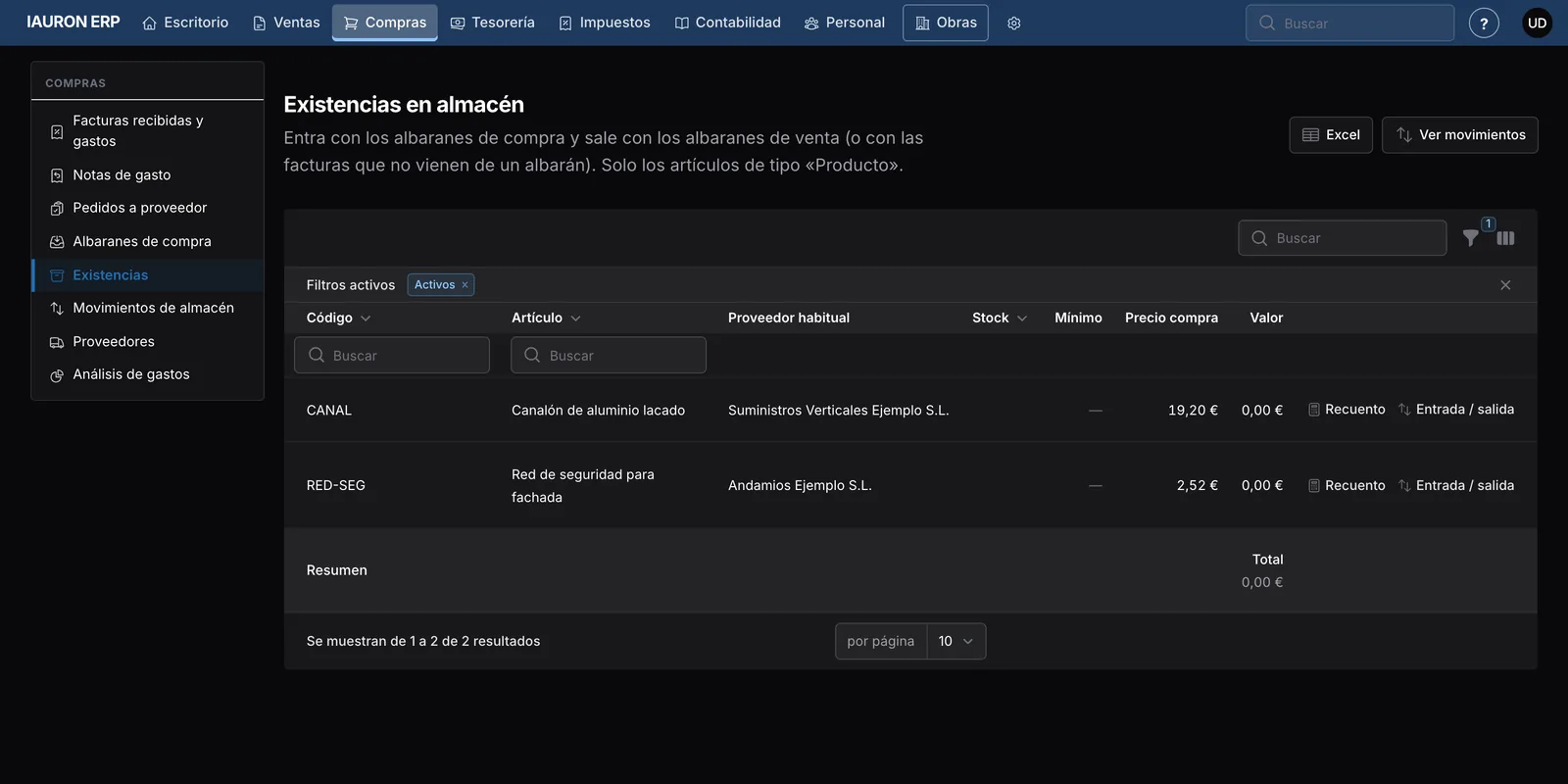1568x784 pixels.
Task: Select Existencias in the sidebar
Action: (148, 275)
